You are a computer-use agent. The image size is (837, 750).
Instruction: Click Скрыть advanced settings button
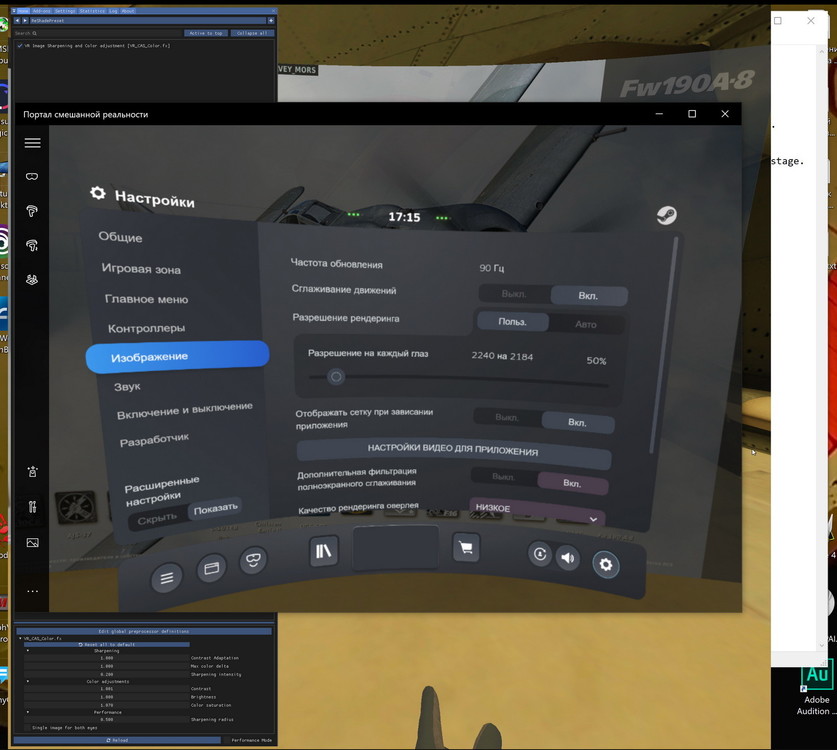coord(157,519)
